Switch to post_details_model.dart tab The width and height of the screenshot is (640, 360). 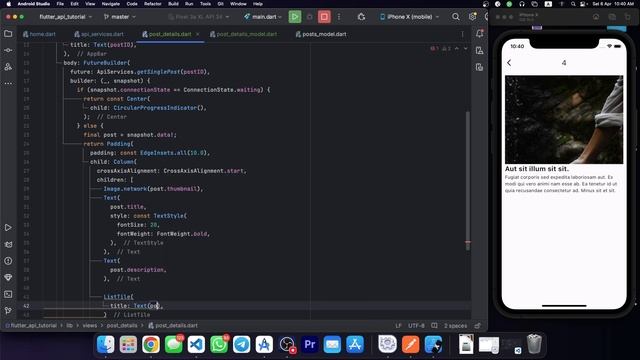pyautogui.click(x=243, y=34)
